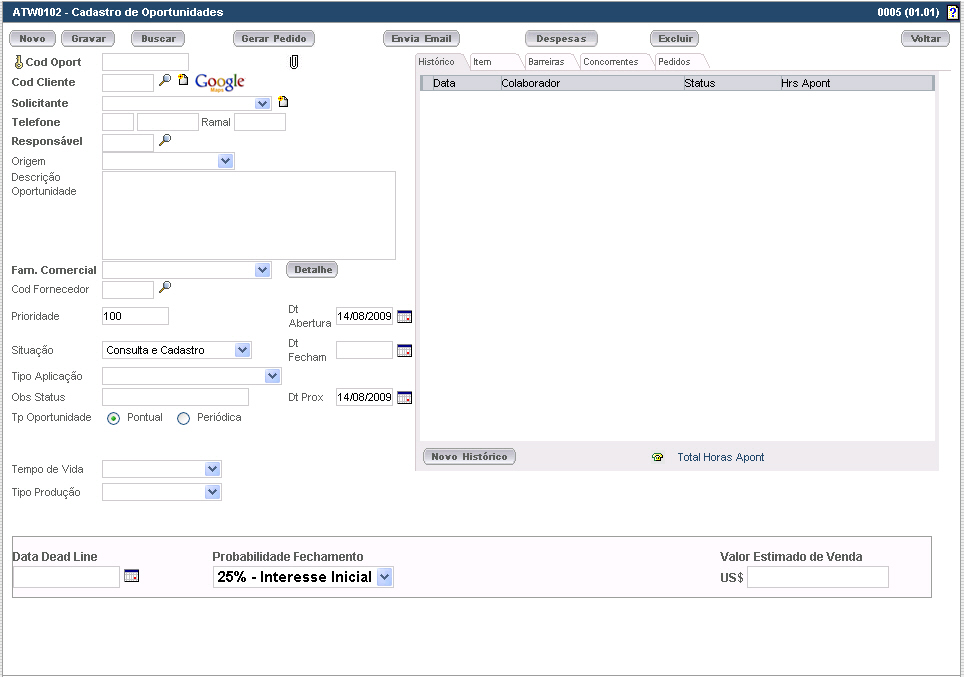
Task: Open calendar for Data Dead Line
Action: click(131, 576)
